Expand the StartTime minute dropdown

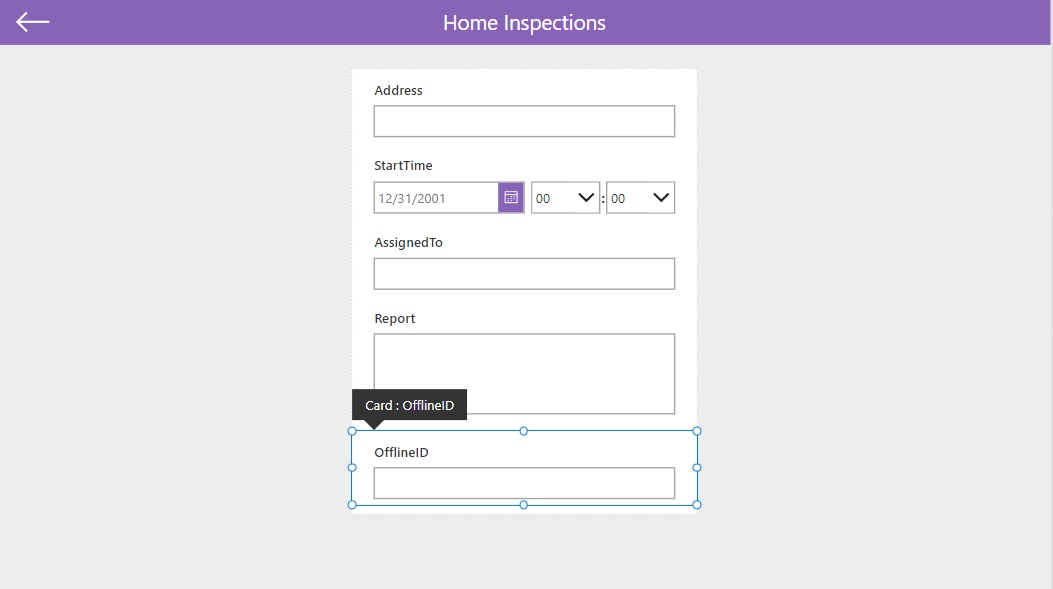641,197
